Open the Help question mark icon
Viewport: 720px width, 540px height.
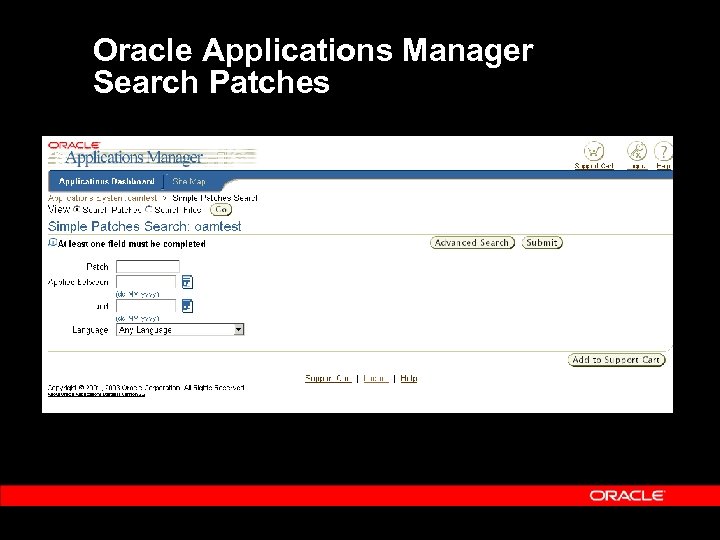pos(663,151)
